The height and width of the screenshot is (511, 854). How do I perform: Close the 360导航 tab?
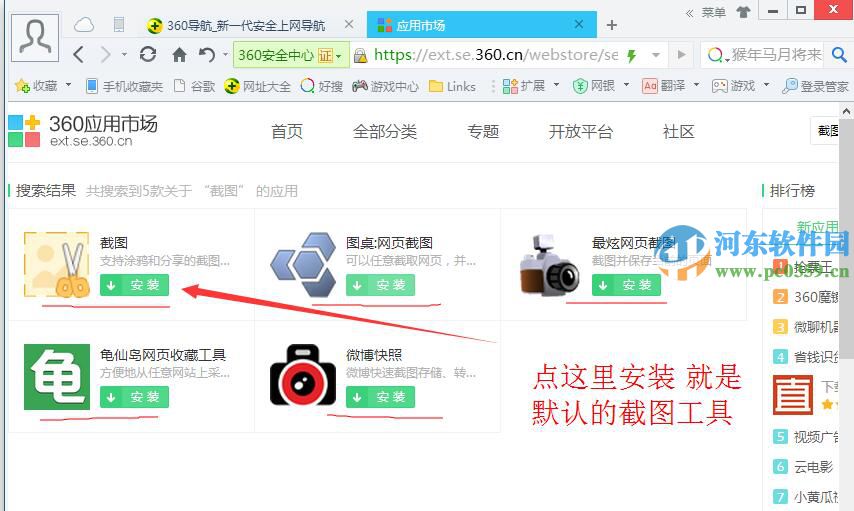coord(349,24)
